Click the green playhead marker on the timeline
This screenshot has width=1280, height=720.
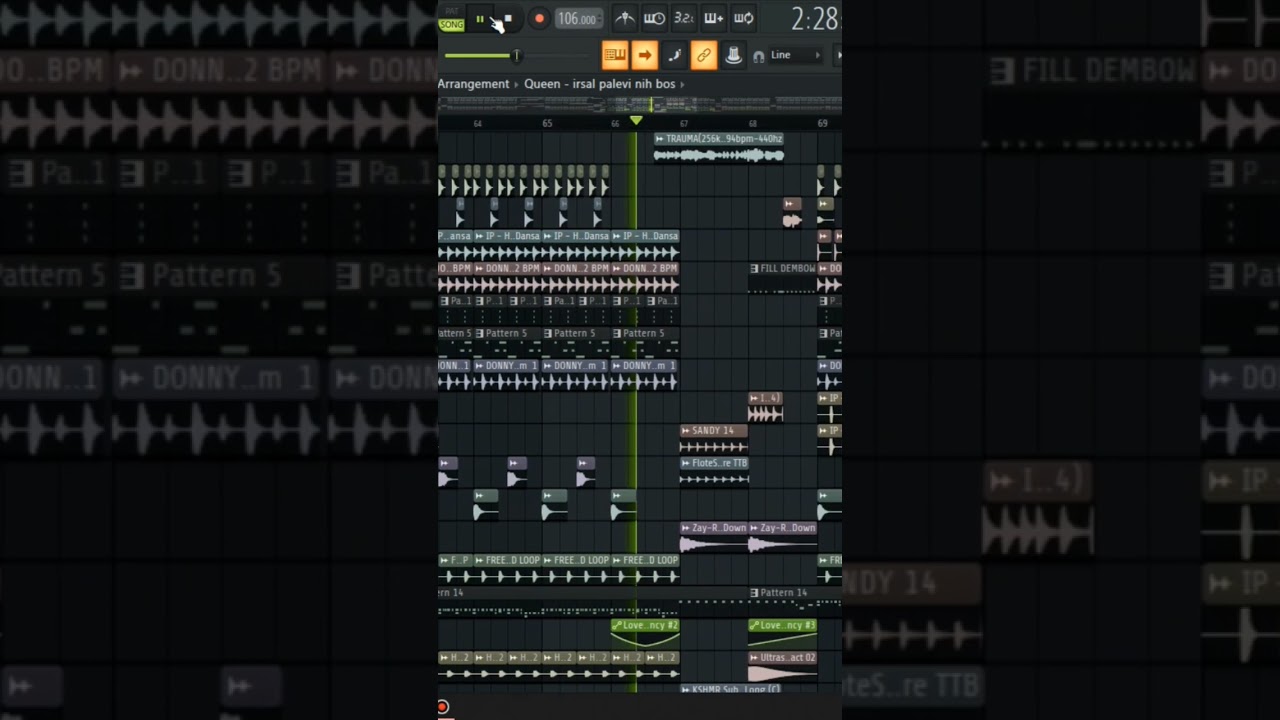pyautogui.click(x=635, y=121)
